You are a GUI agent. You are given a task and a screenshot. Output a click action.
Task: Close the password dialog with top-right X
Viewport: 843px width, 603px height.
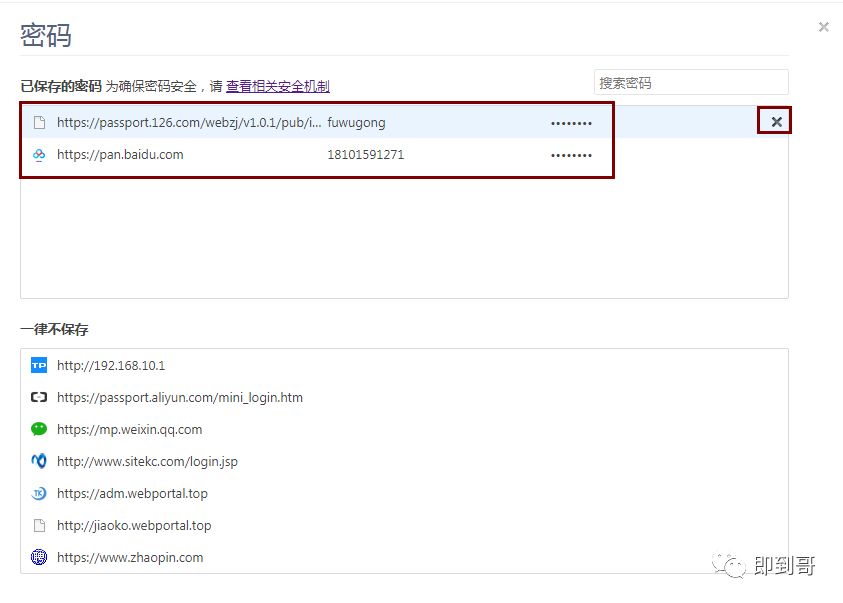click(823, 27)
